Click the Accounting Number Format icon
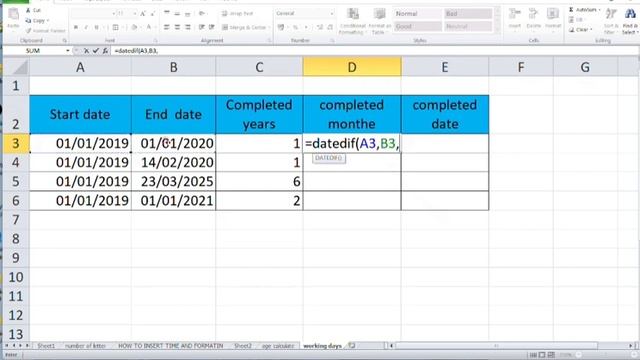 pyautogui.click(x=281, y=27)
